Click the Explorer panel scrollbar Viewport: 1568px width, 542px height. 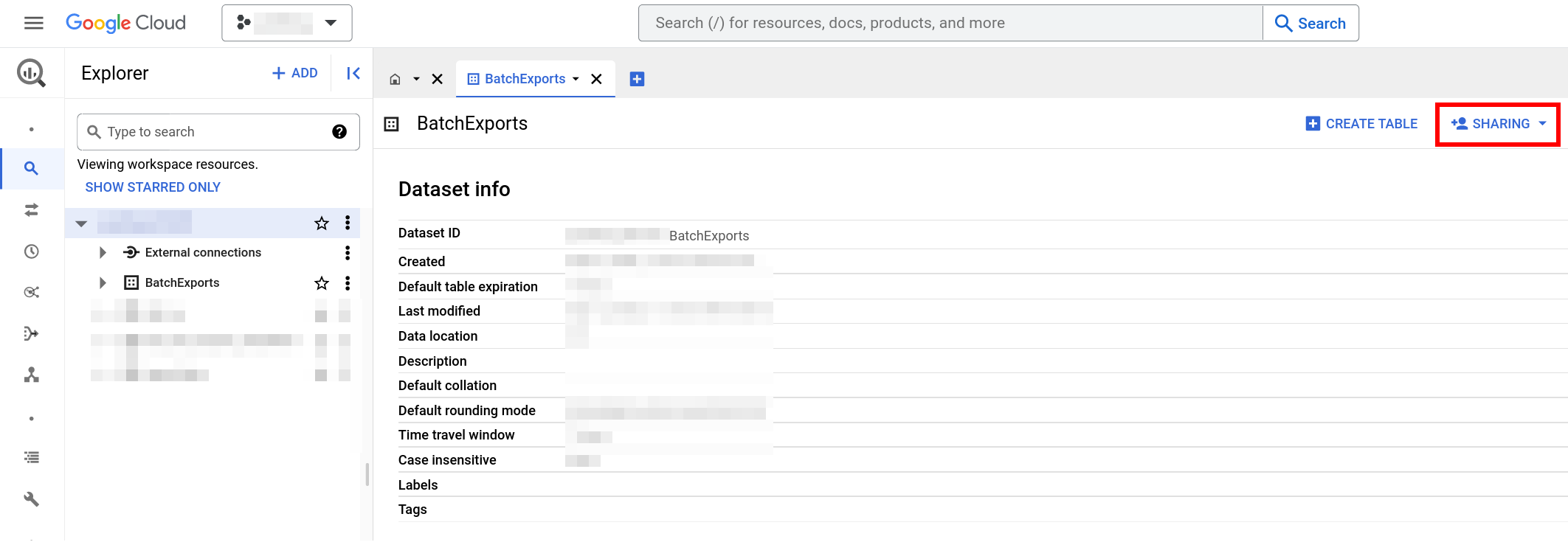pos(367,474)
